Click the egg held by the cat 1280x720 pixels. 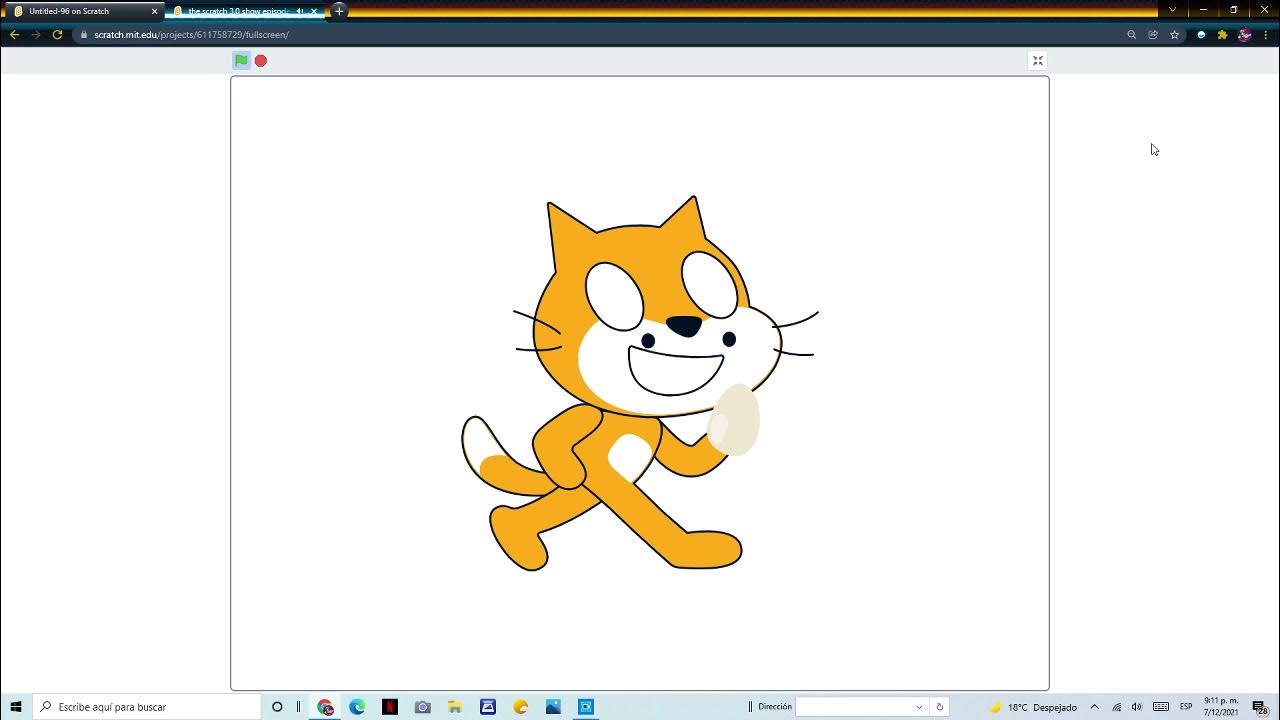point(734,420)
